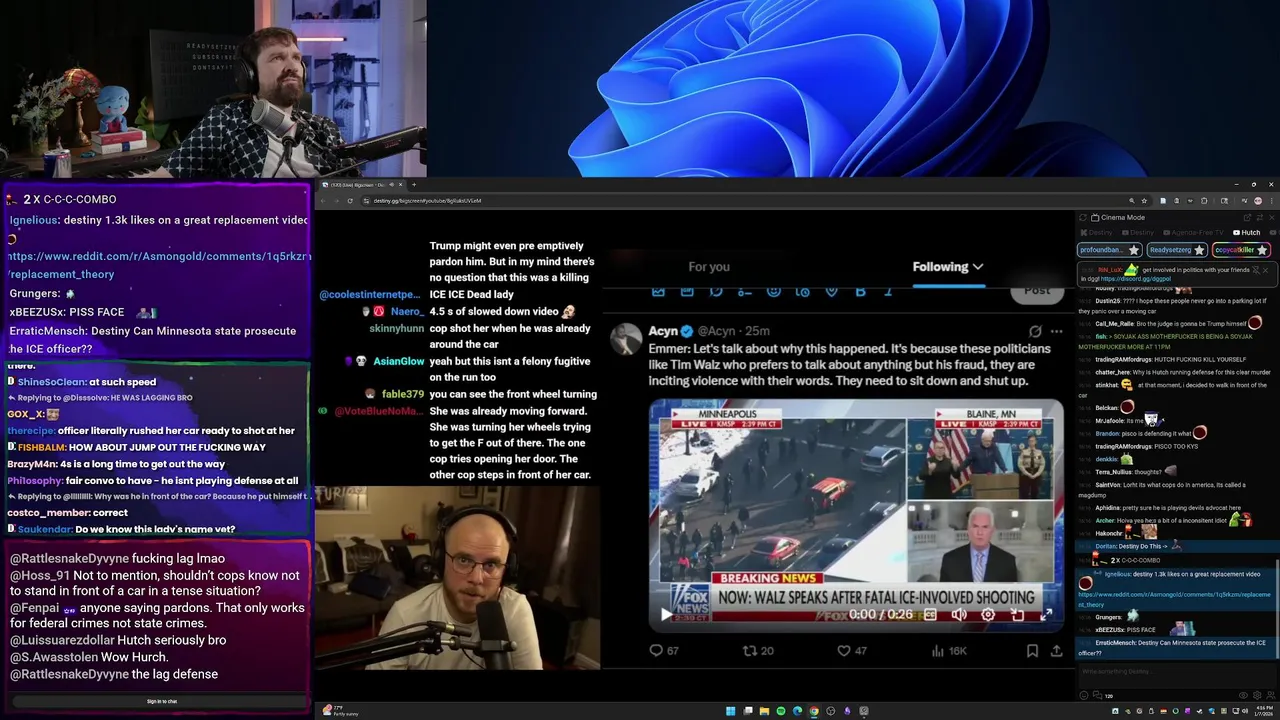
Task: Click the Grok icon on Acyn tweet
Action: (x=1035, y=331)
